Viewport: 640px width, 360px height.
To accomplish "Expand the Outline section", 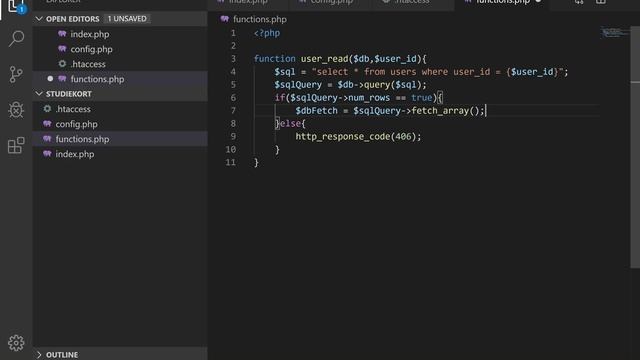I will pyautogui.click(x=39, y=355).
